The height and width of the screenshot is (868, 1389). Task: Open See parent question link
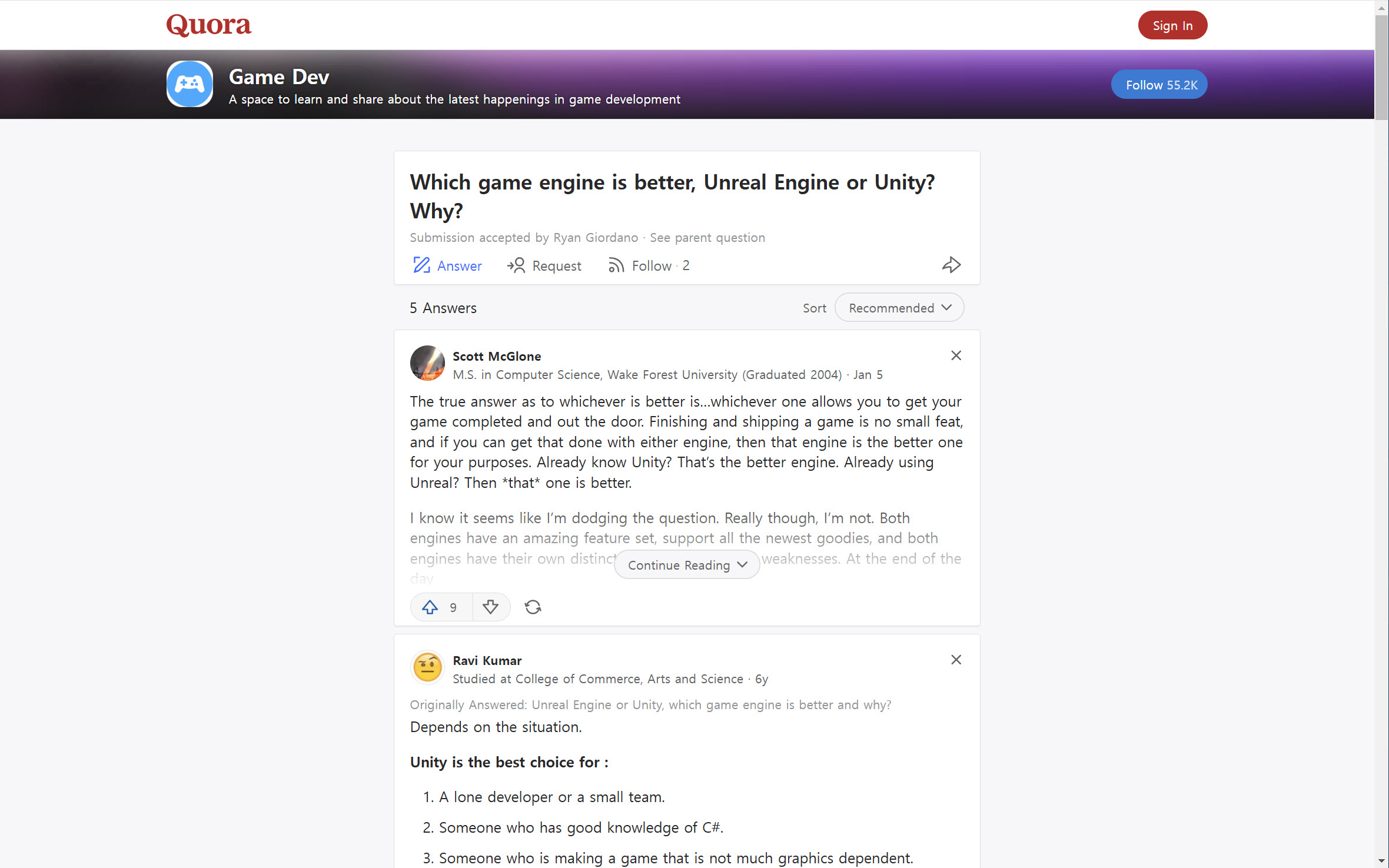coord(707,238)
